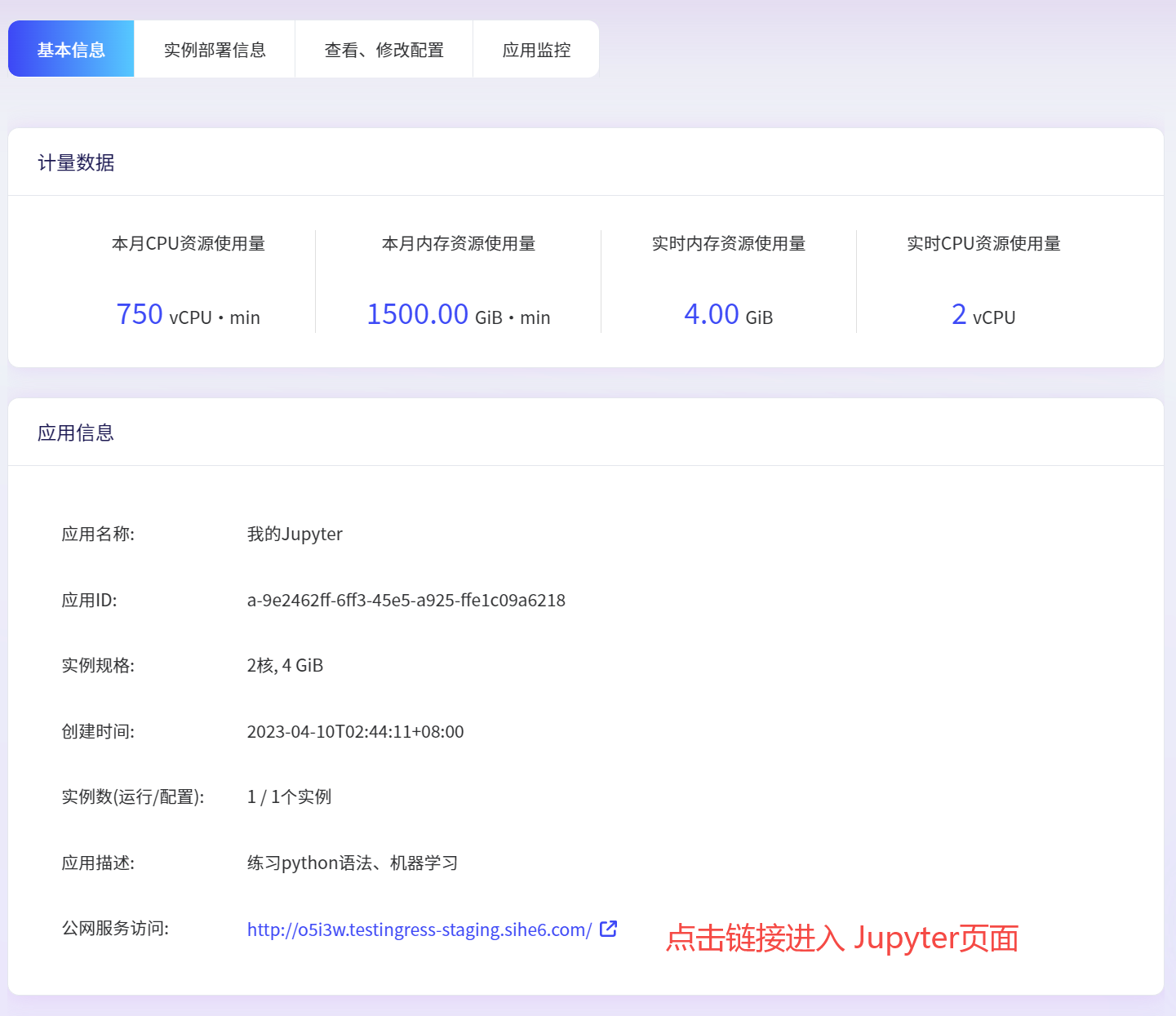Click the 应用名称: field label
The height and width of the screenshot is (1016, 1176).
tap(98, 535)
